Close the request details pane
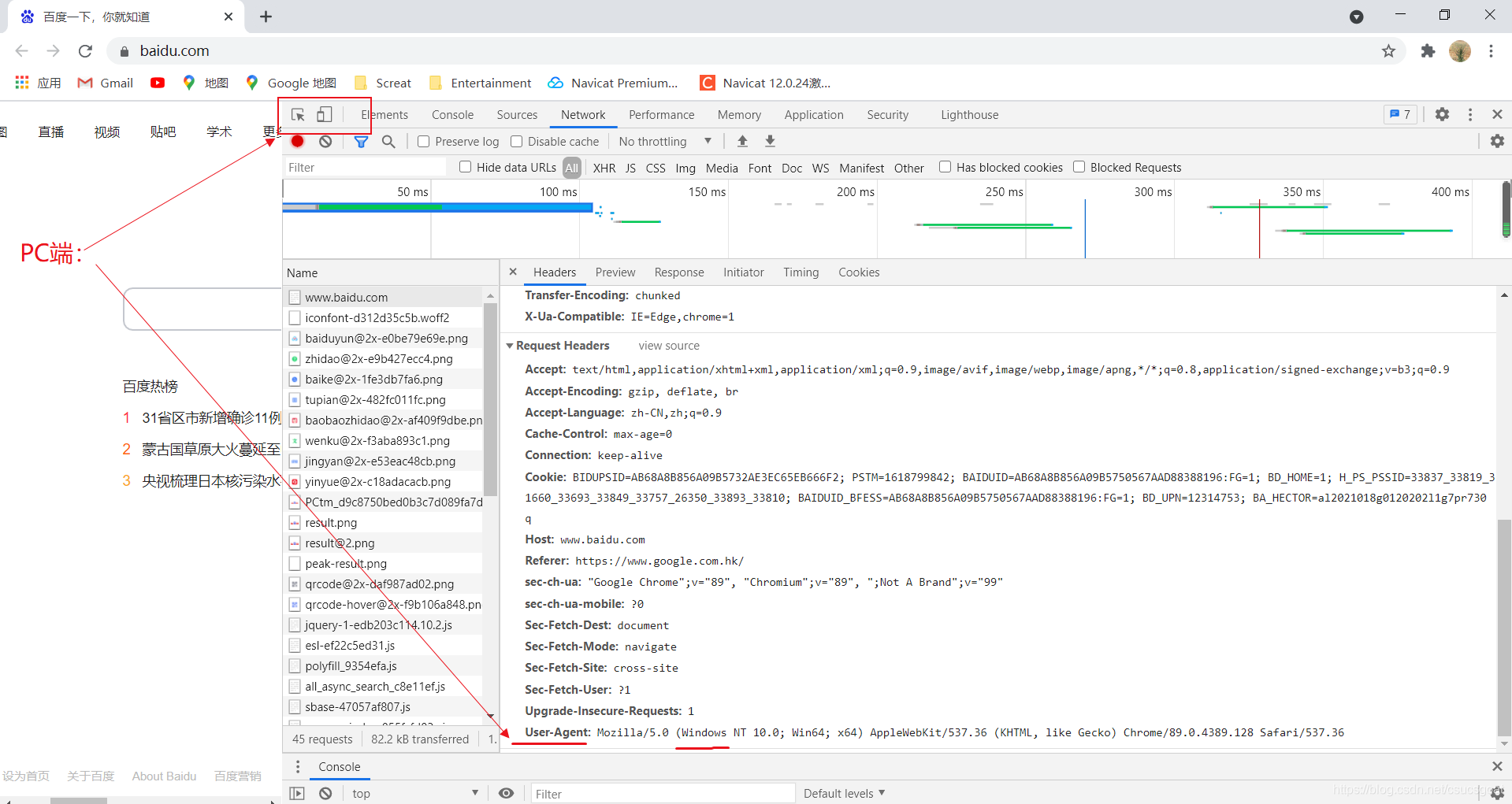This screenshot has height=804, width=1512. click(513, 272)
